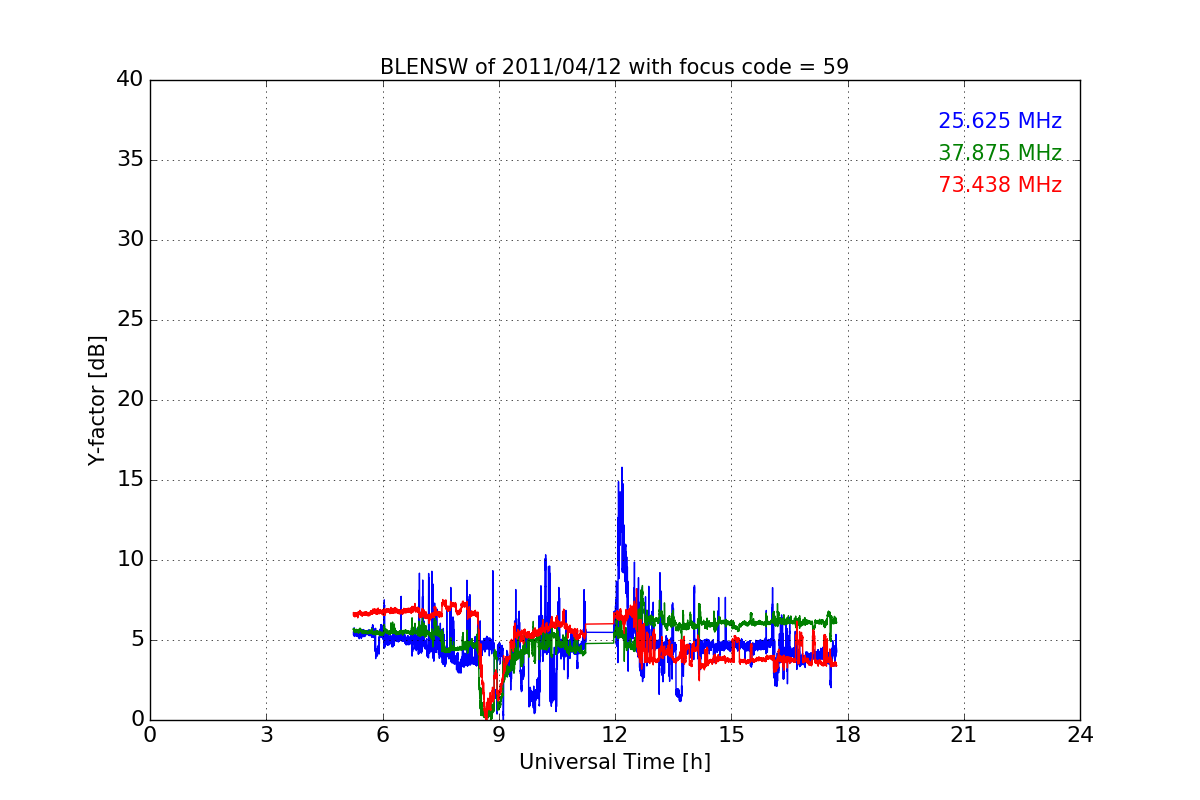1200x800 pixels.
Task: Select the green 37.875 MHz legend label
Action: click(1000, 153)
